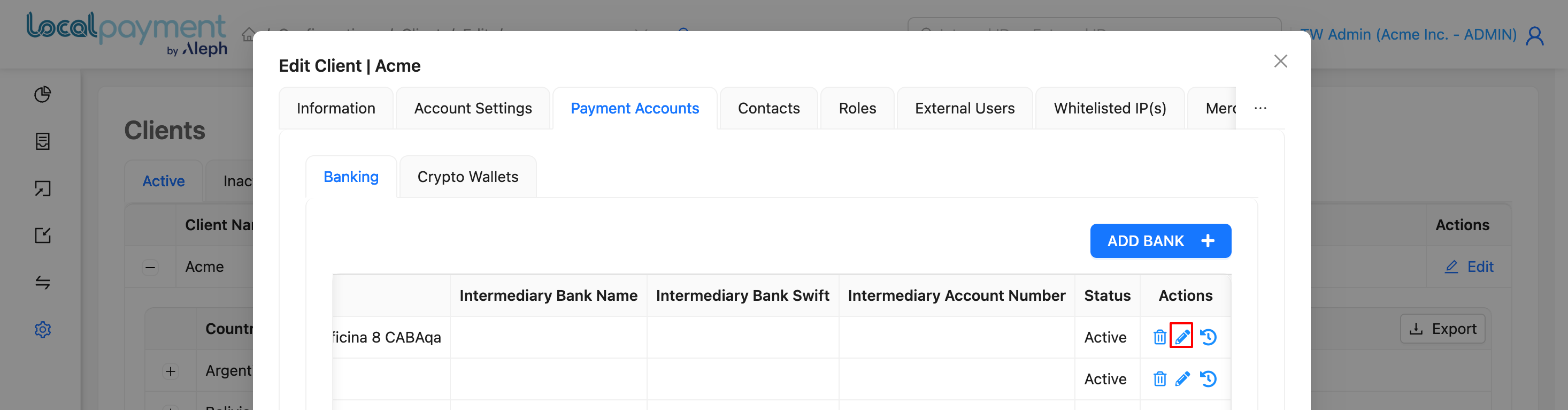Click the Acme client name cell

click(204, 267)
